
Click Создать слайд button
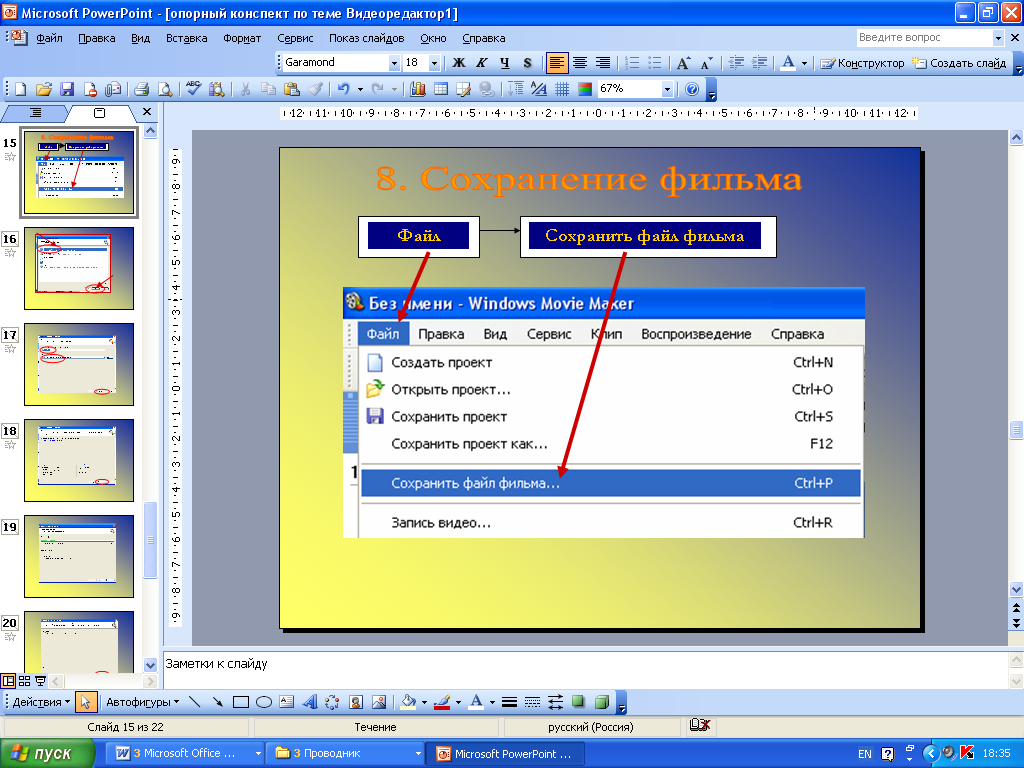(x=959, y=63)
